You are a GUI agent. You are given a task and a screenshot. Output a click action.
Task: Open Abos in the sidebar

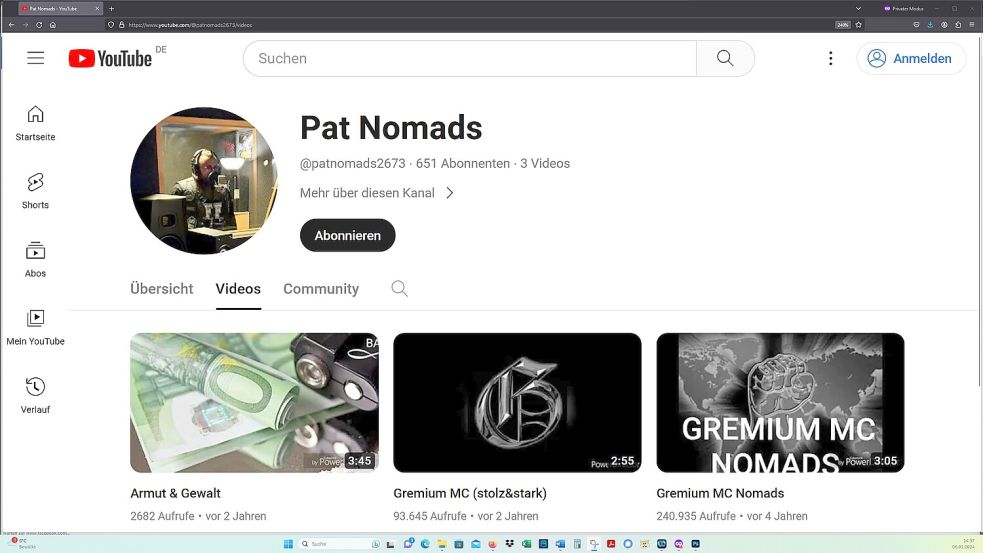coord(35,260)
